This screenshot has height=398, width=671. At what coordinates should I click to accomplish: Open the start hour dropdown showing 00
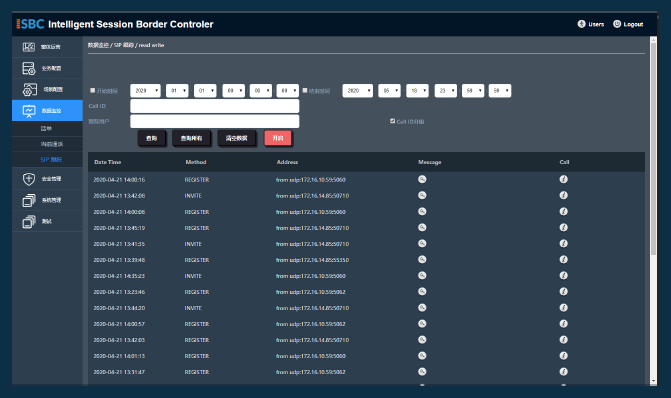click(x=234, y=91)
